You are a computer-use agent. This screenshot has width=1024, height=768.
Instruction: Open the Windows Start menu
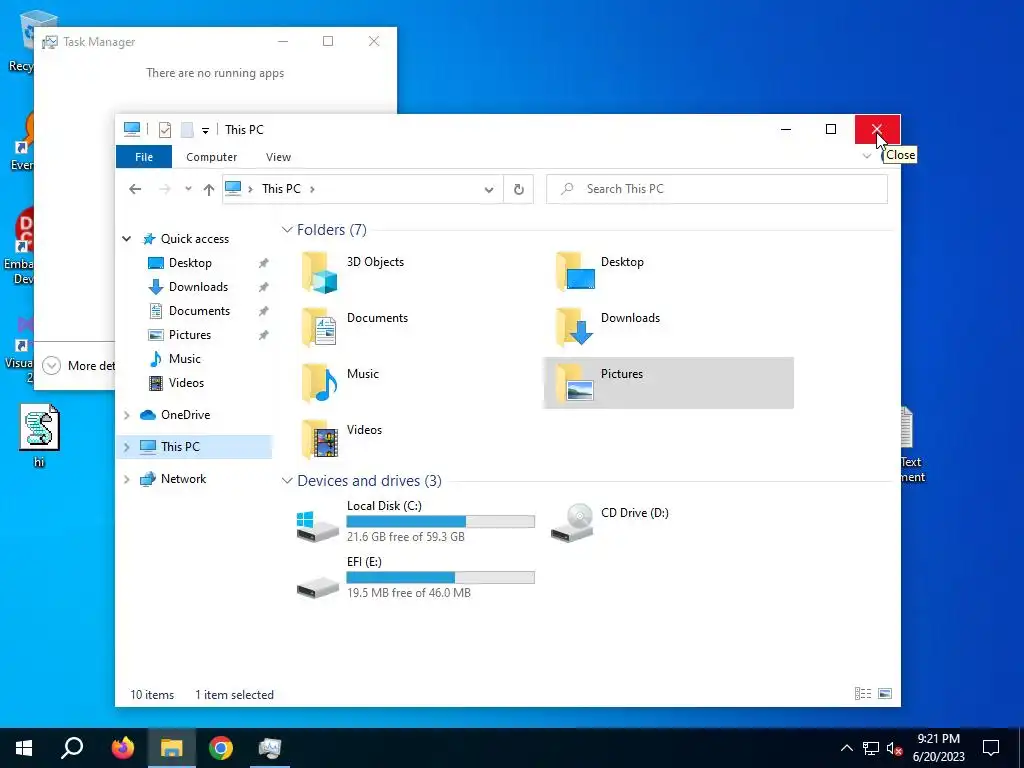24,748
